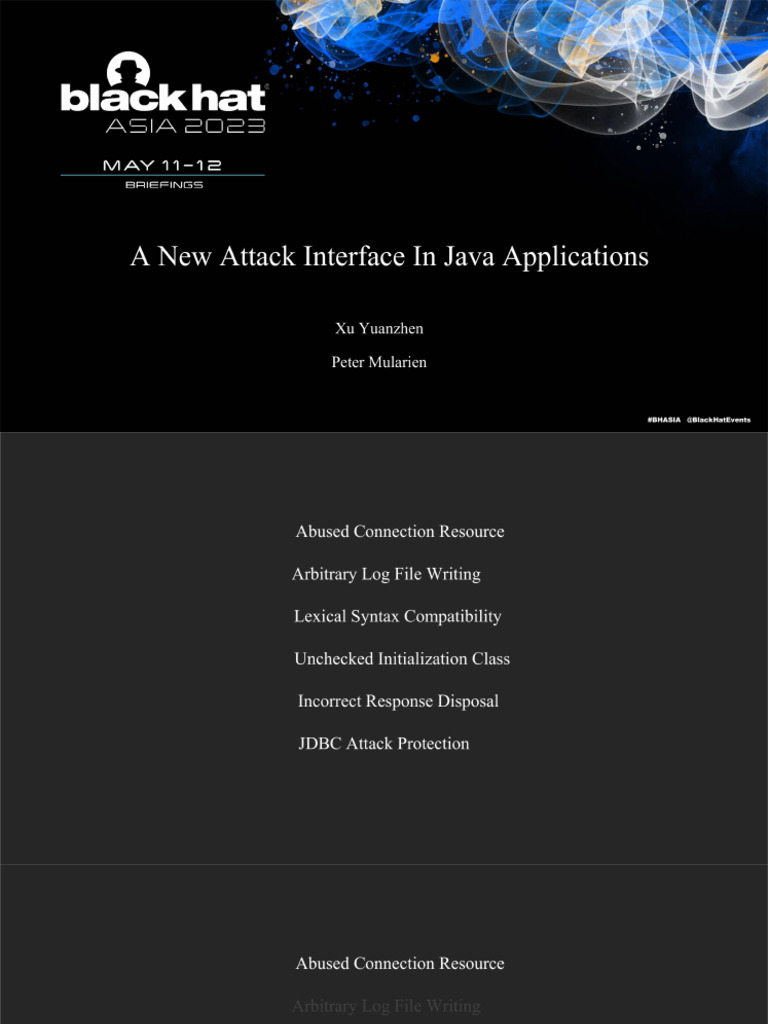
Task: Click the '#BHASIA' hashtag text
Action: click(x=664, y=420)
